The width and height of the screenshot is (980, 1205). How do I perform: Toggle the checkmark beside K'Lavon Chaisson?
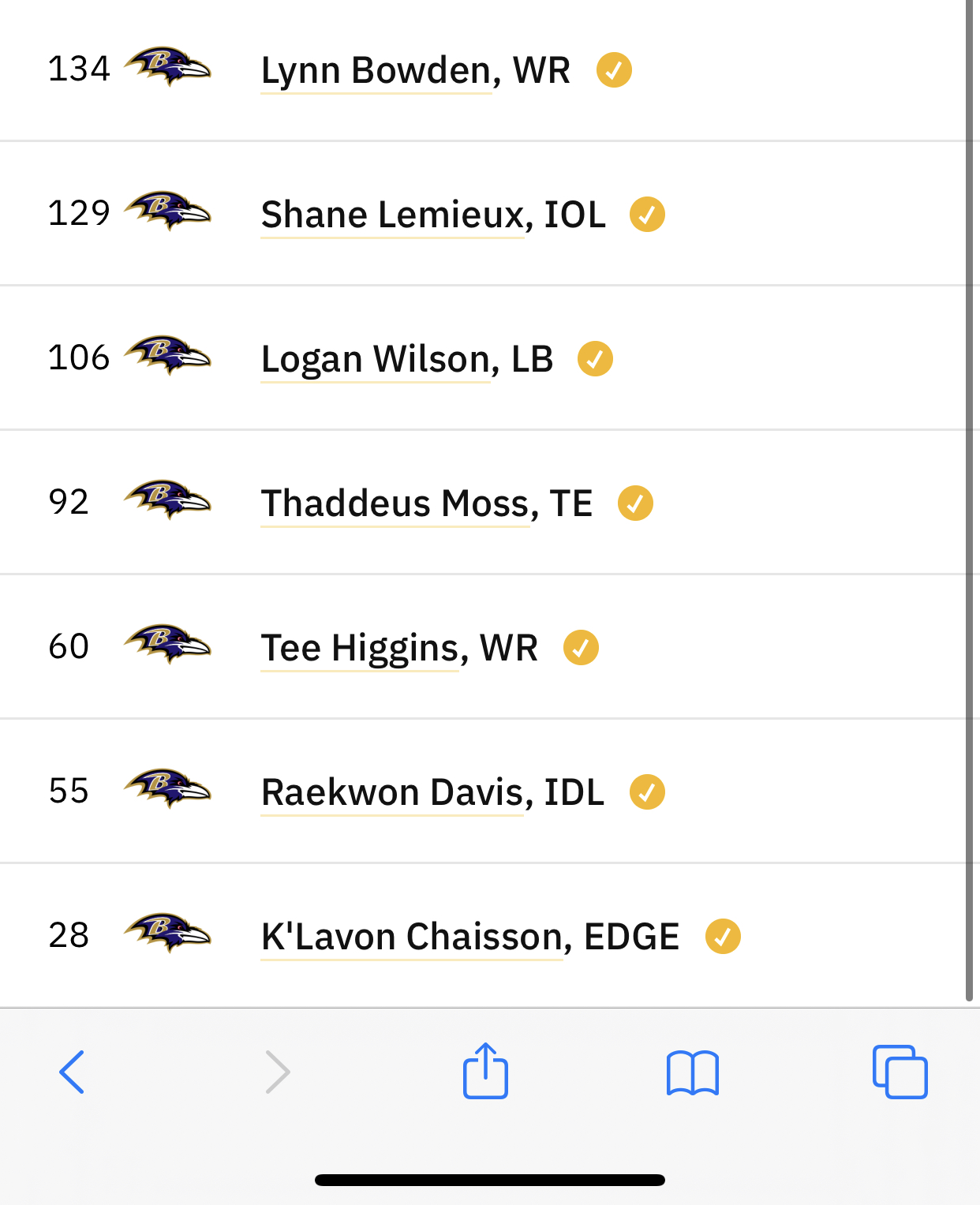[x=723, y=936]
